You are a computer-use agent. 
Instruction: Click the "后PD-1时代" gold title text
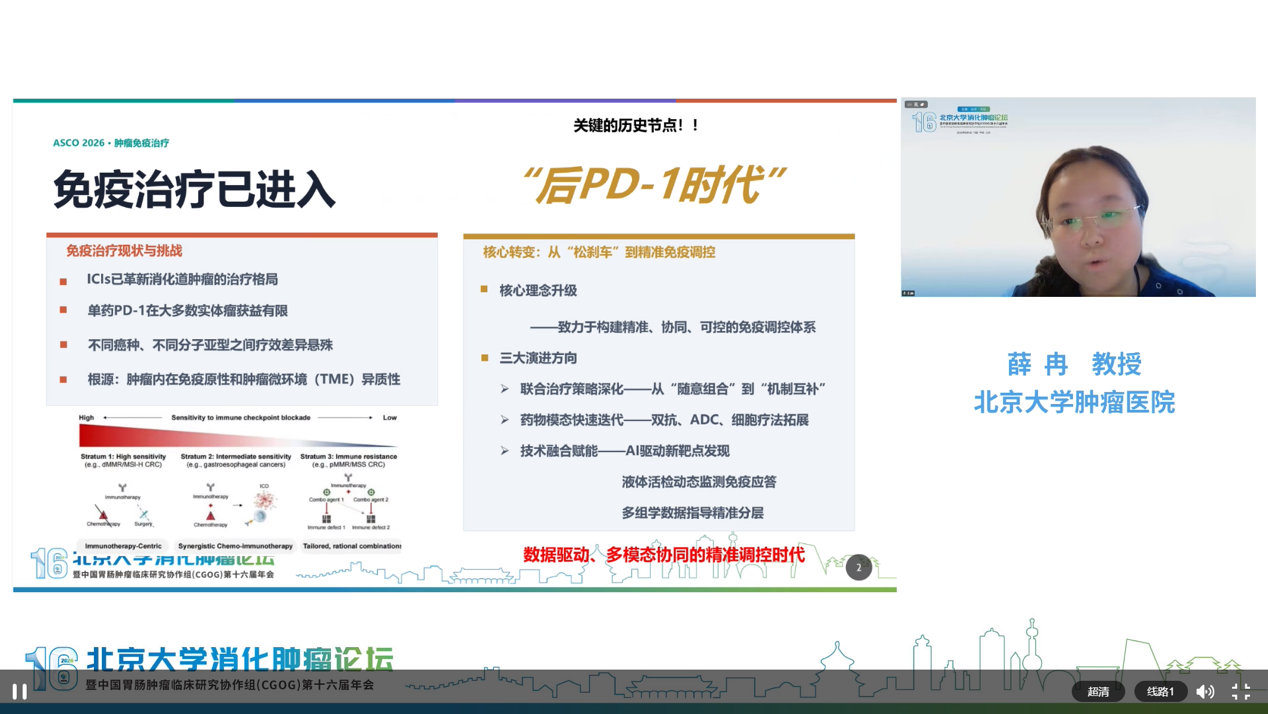pos(654,185)
